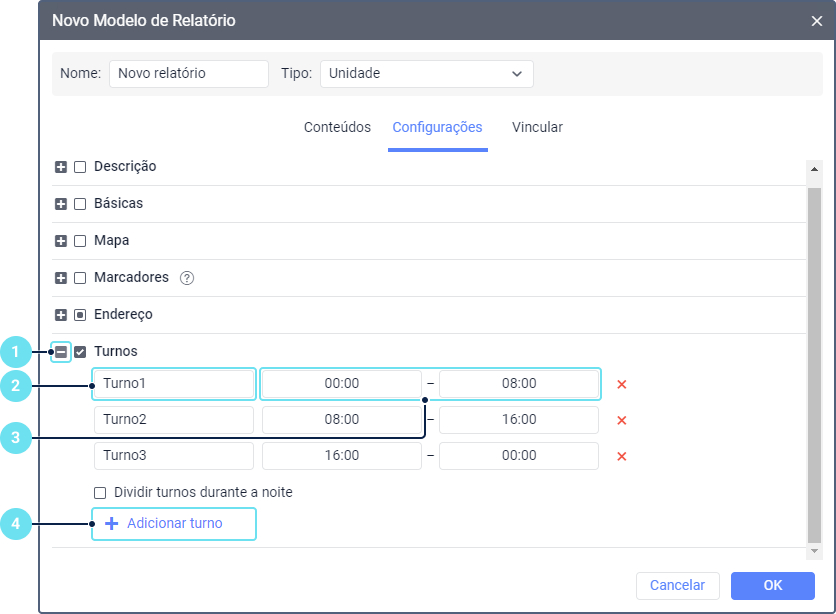836x614 pixels.
Task: Open the Vincular tab
Action: [537, 128]
